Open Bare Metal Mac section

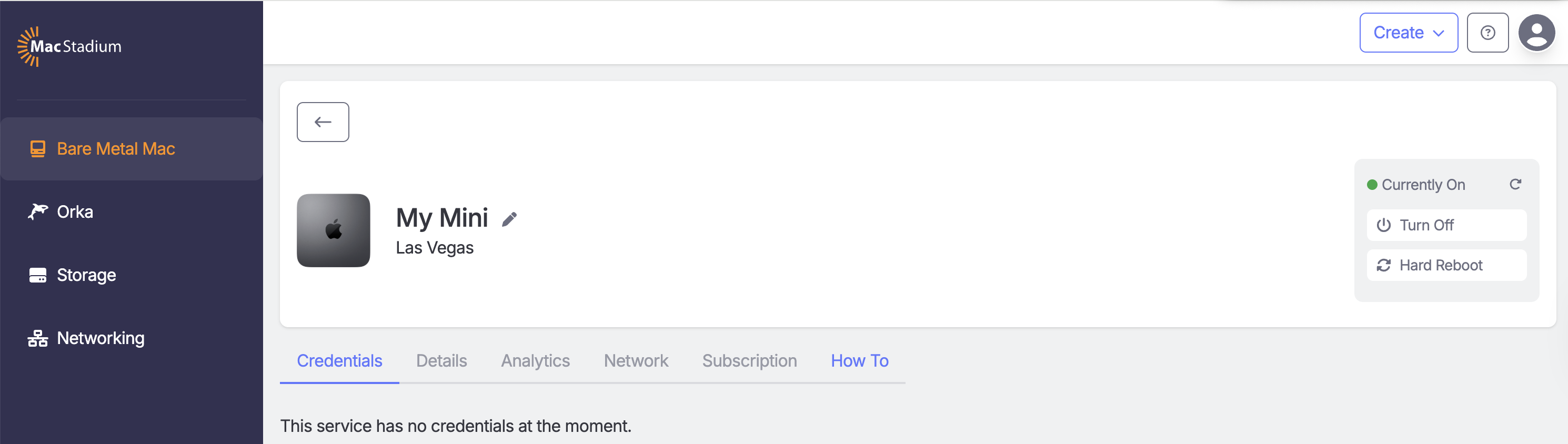tap(116, 149)
